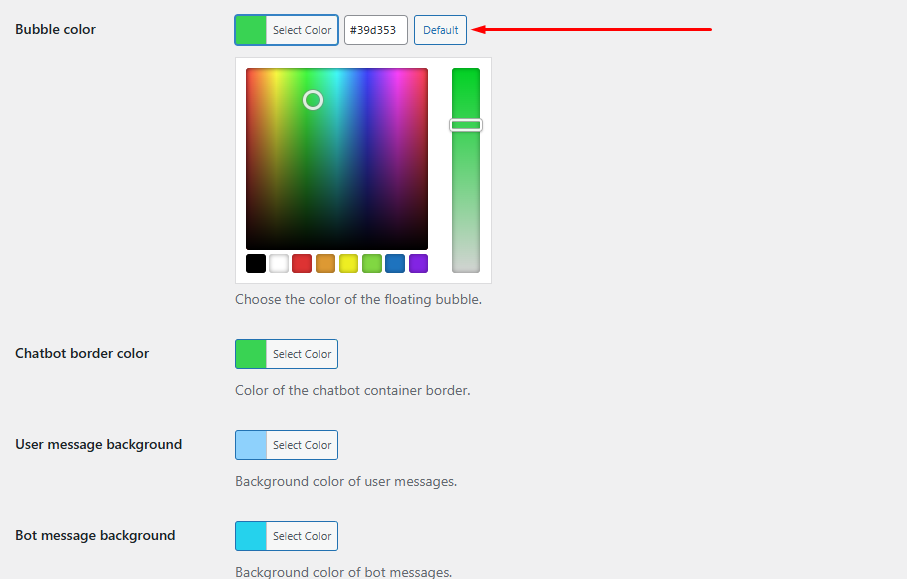Pick the purple preset color
Image resolution: width=907 pixels, height=579 pixels.
(417, 263)
